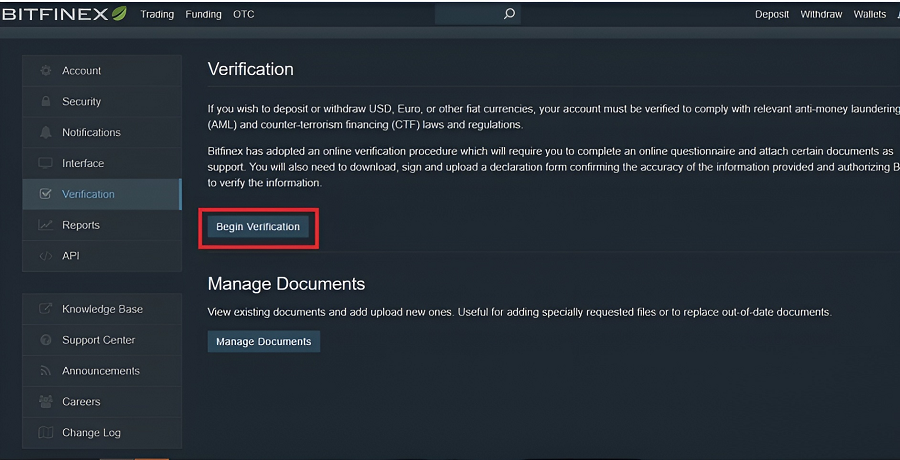Click the Bitfinex leaf logo
This screenshot has width=900, height=460.
pyautogui.click(x=119, y=14)
